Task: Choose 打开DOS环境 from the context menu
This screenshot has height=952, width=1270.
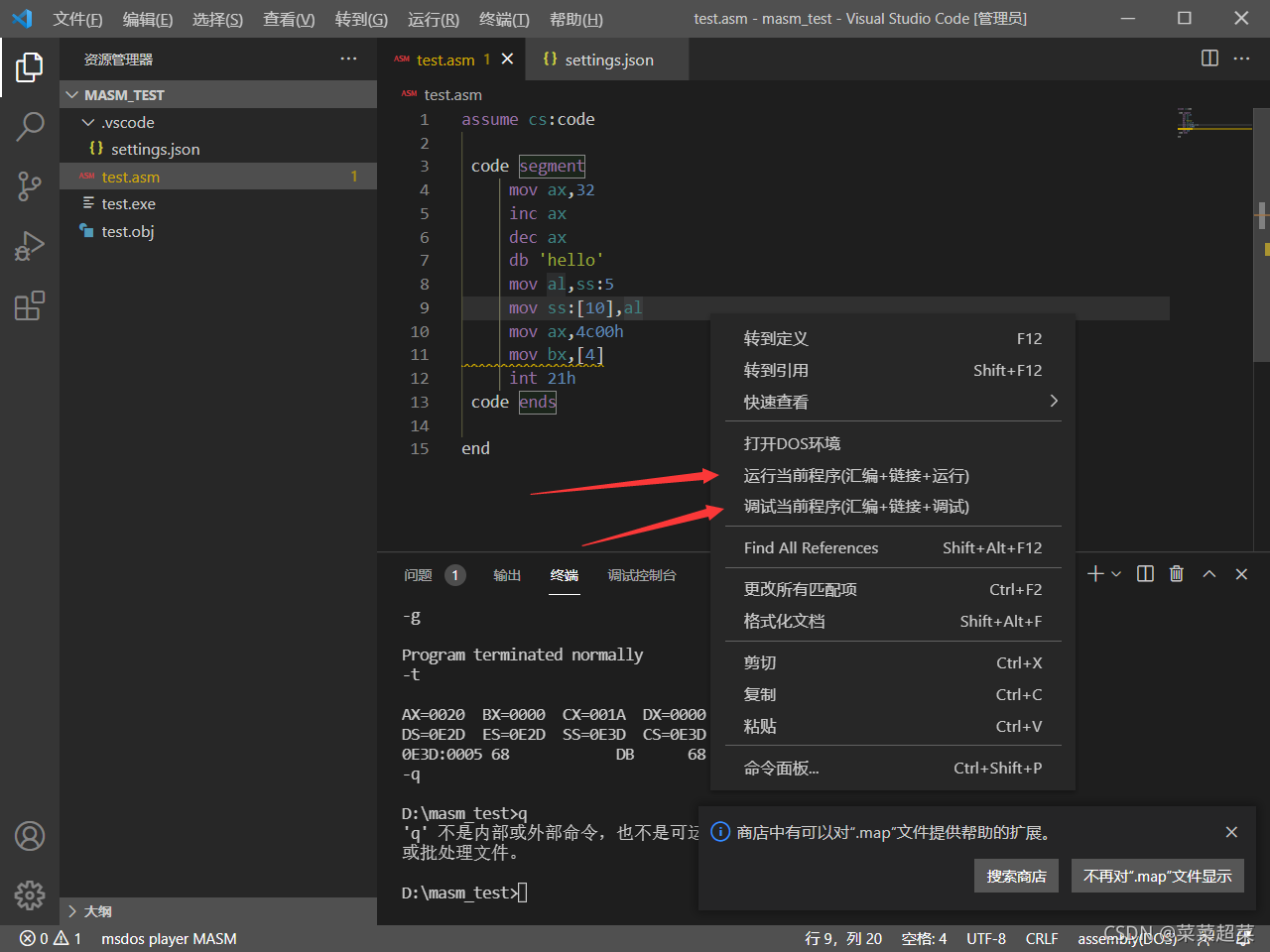Action: [893, 443]
